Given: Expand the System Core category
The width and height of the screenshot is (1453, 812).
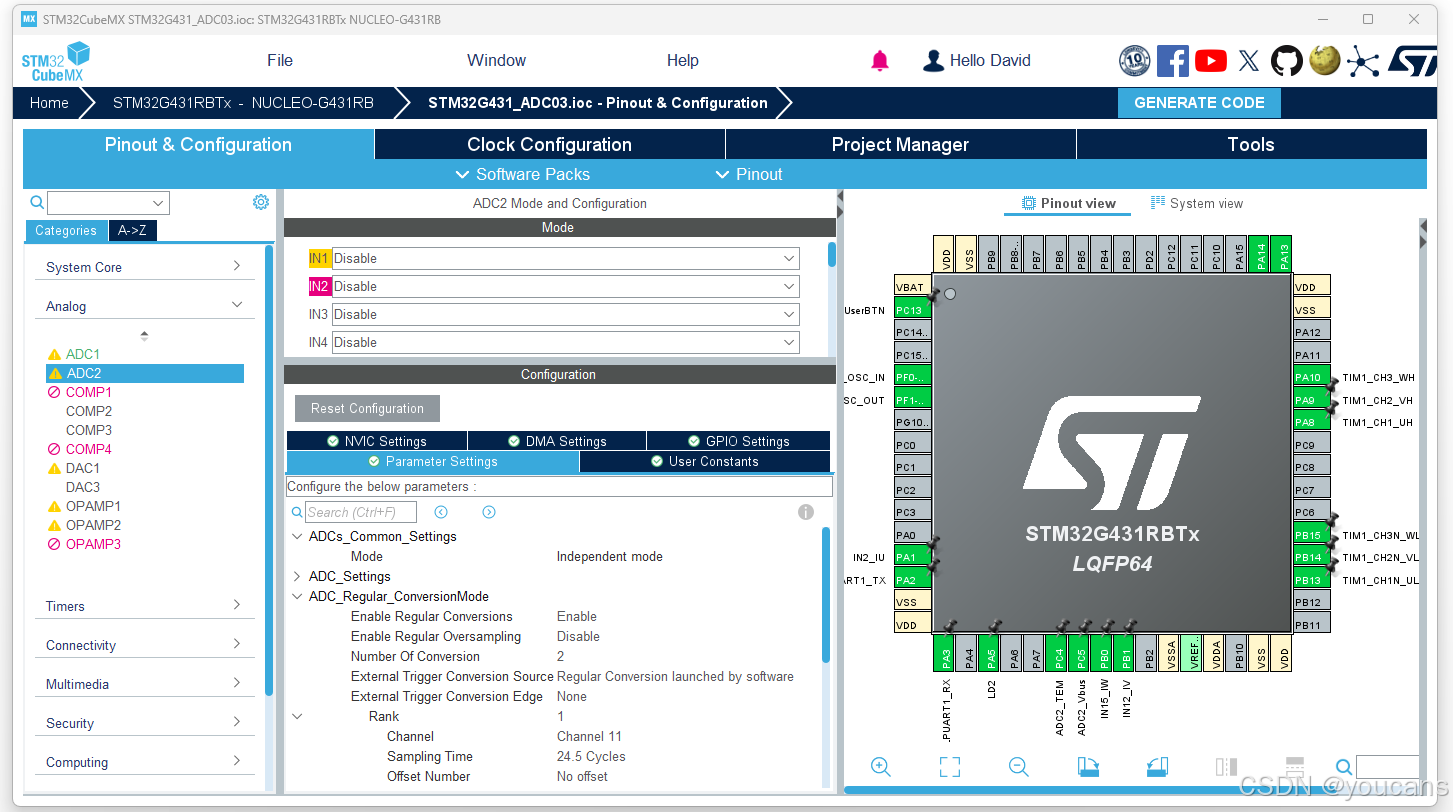Looking at the screenshot, I should [x=144, y=267].
